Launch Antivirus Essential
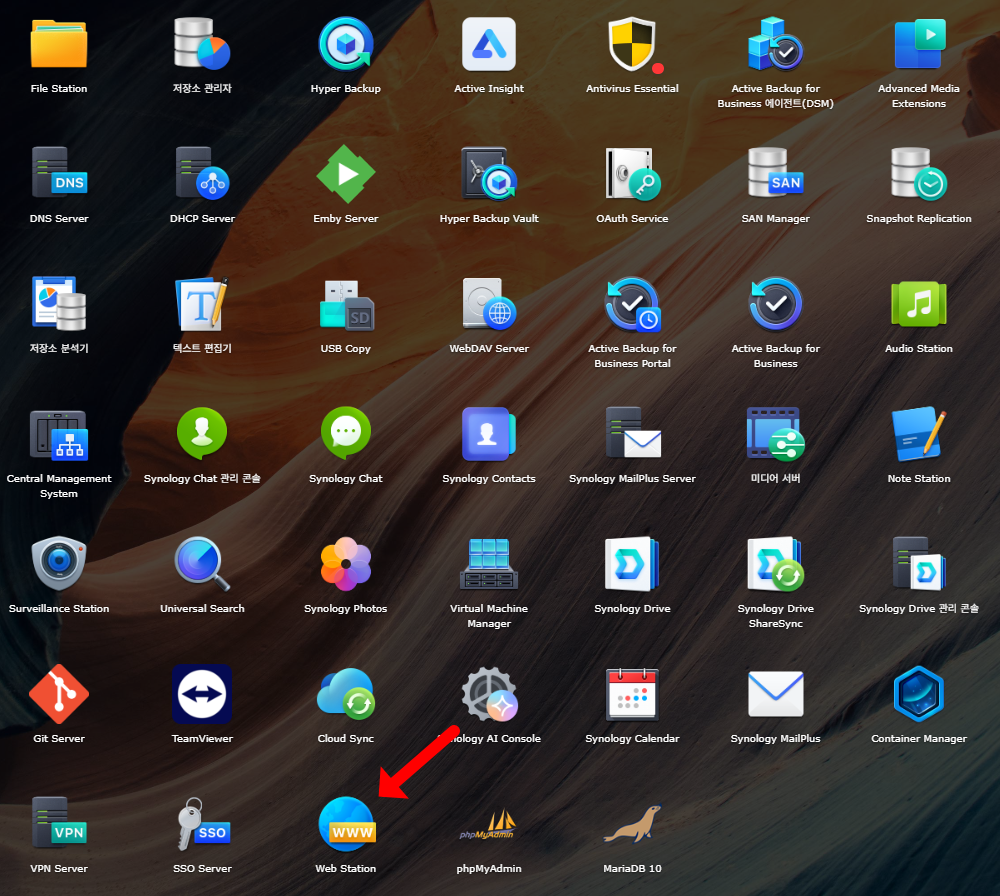This screenshot has width=1000, height=896. [632, 45]
